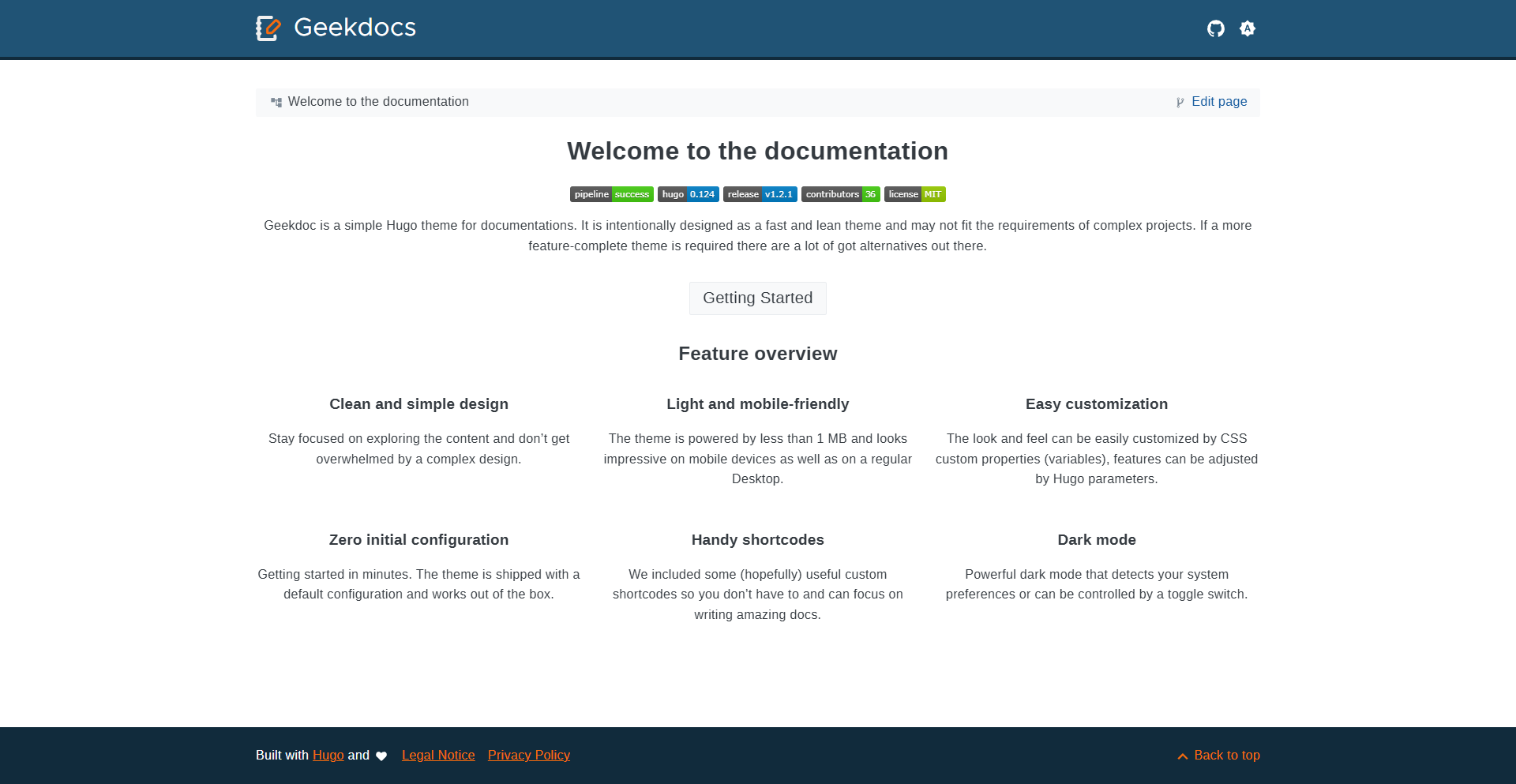Click the Geekdocs site title
The image size is (1516, 784).
[355, 28]
